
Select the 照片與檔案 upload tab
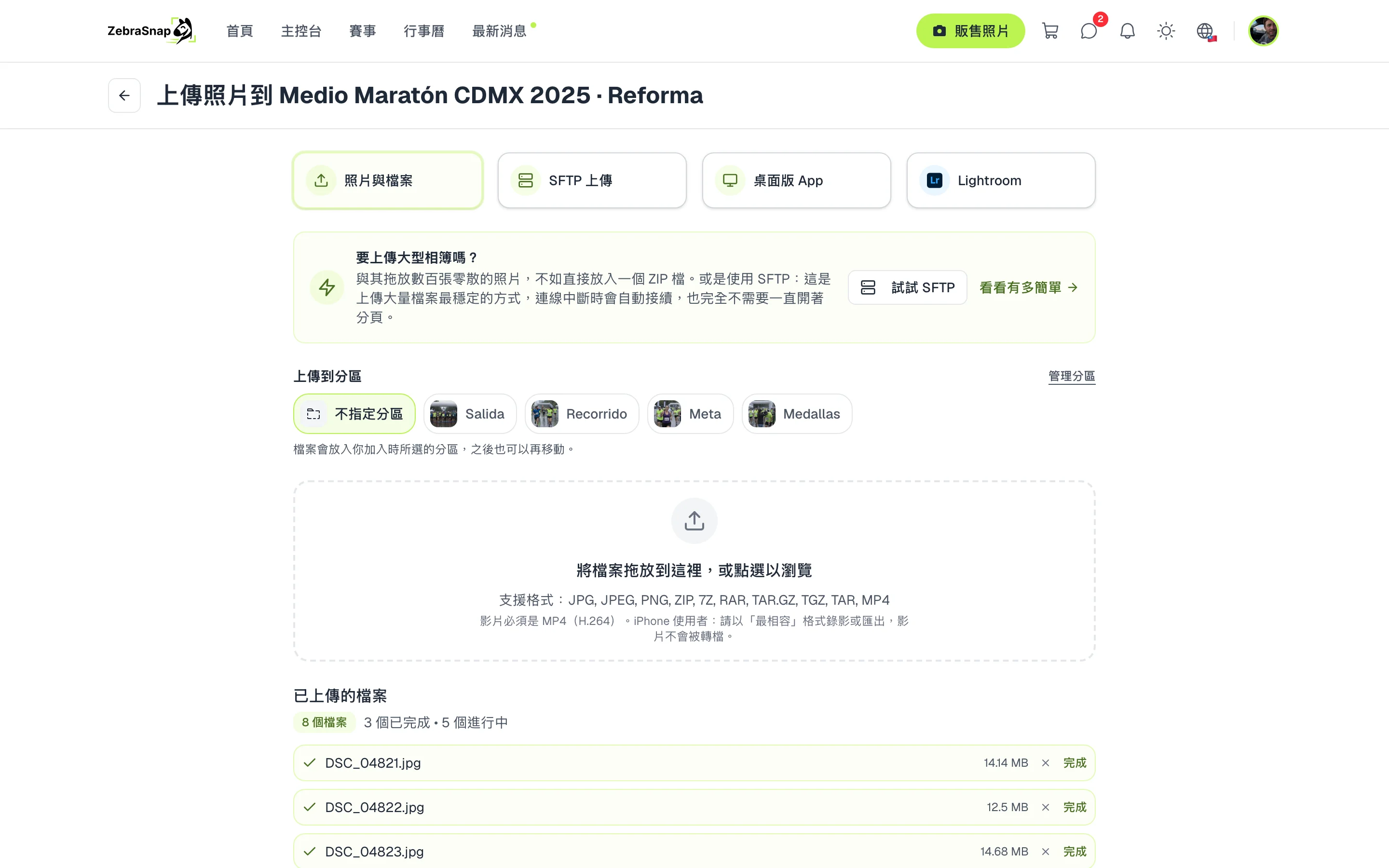[388, 180]
